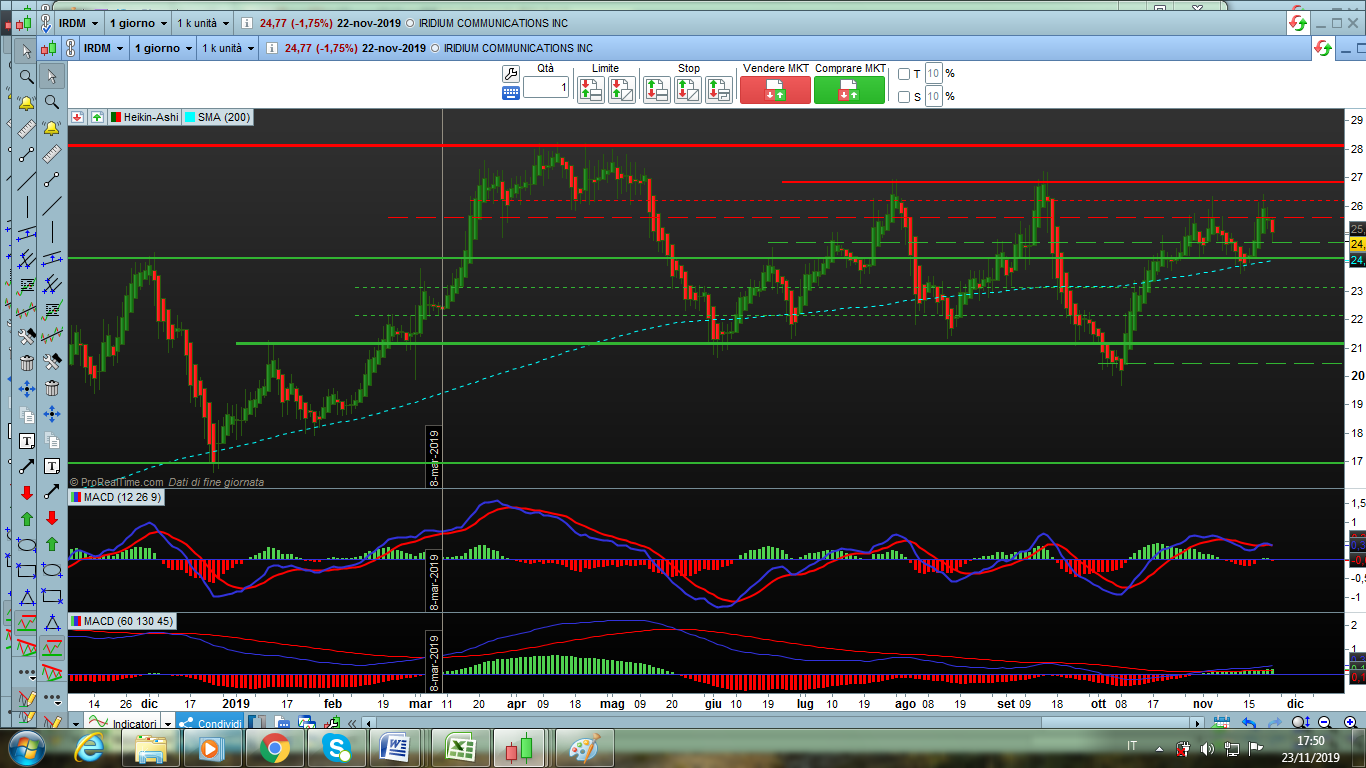1366x768 pixels.
Task: Click green up-arrow icon beside Heikin-Ashi label
Action: click(96, 117)
